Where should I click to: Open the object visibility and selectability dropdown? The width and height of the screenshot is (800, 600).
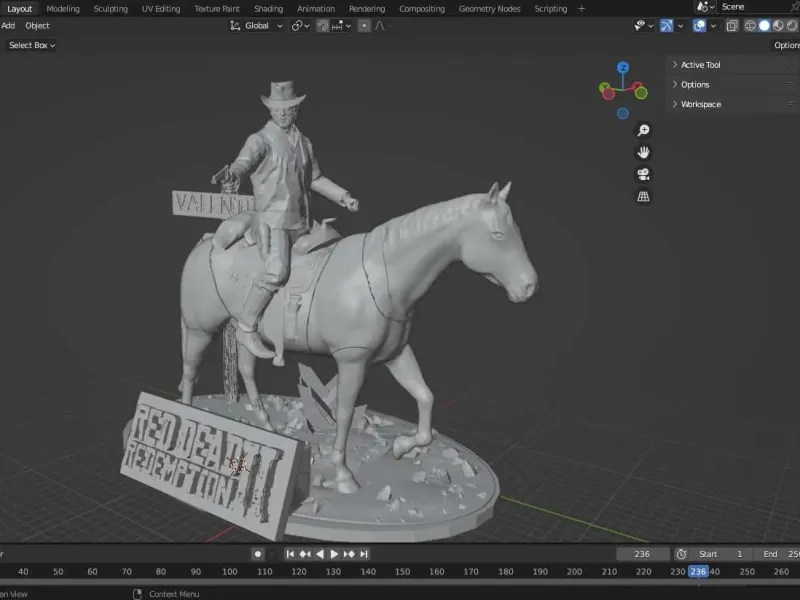(643, 26)
